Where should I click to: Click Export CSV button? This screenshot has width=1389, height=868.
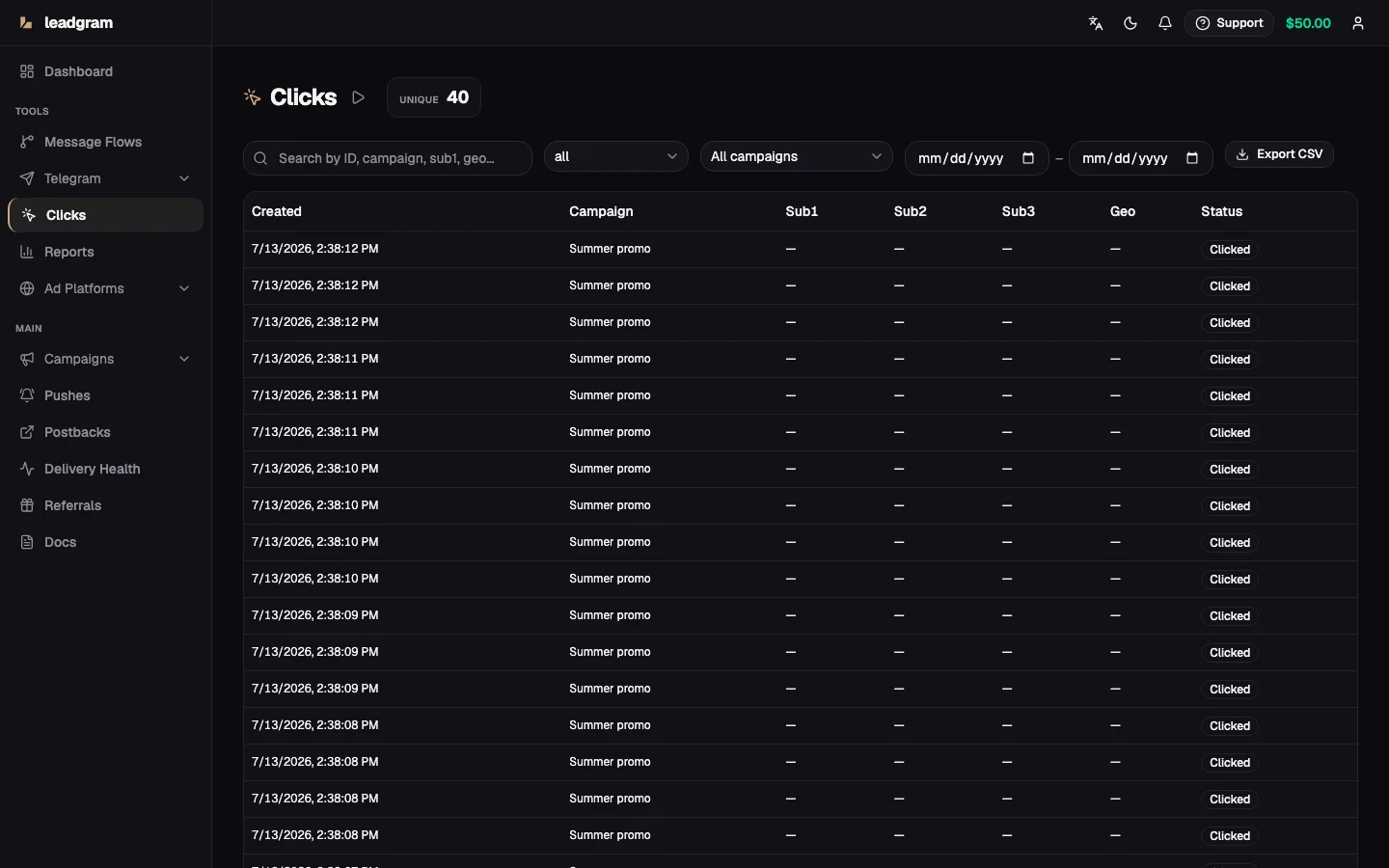(x=1279, y=154)
